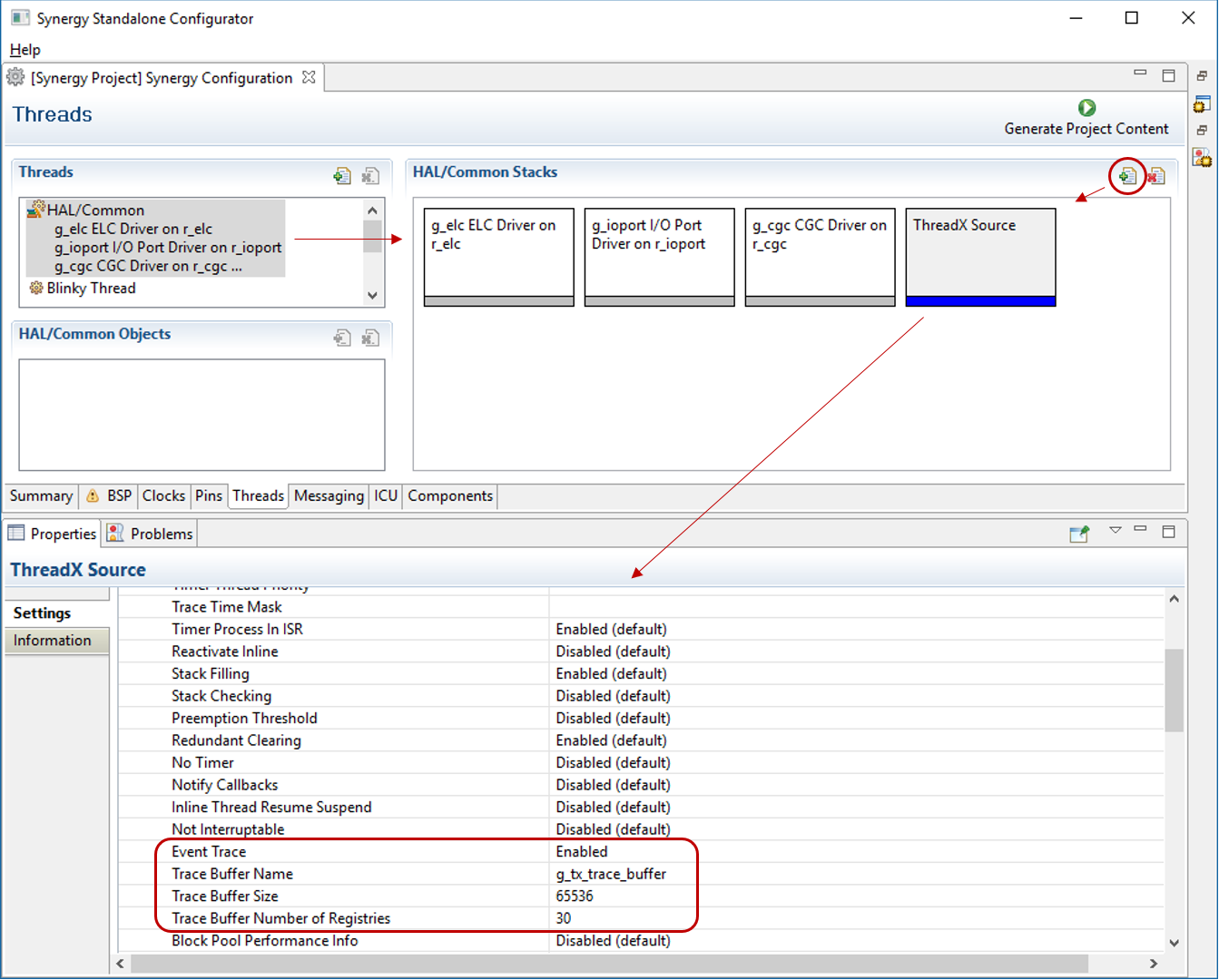Switch to the ICU tab

tap(386, 496)
